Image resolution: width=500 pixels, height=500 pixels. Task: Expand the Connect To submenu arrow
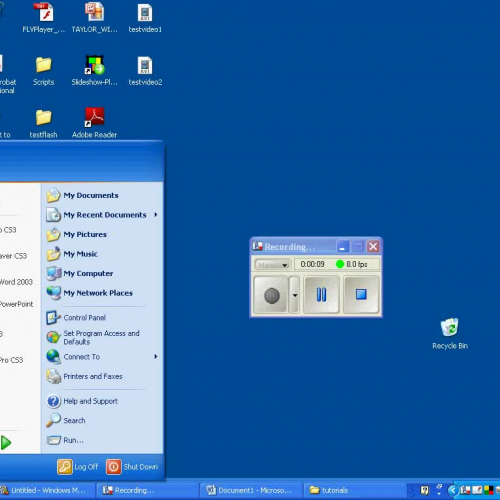coord(156,357)
